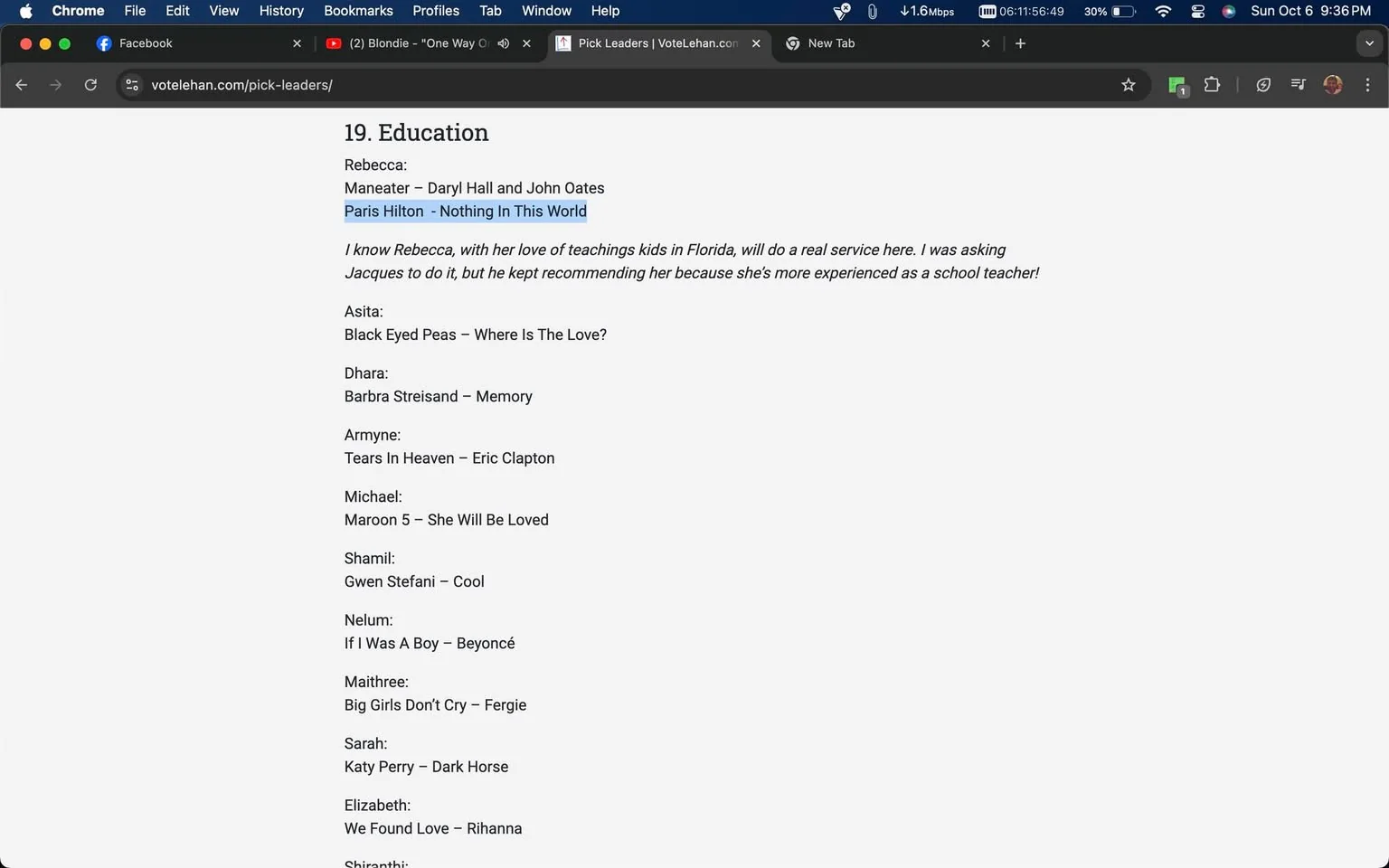1389x868 pixels.
Task: Click the browser forward arrow
Action: pos(56,85)
